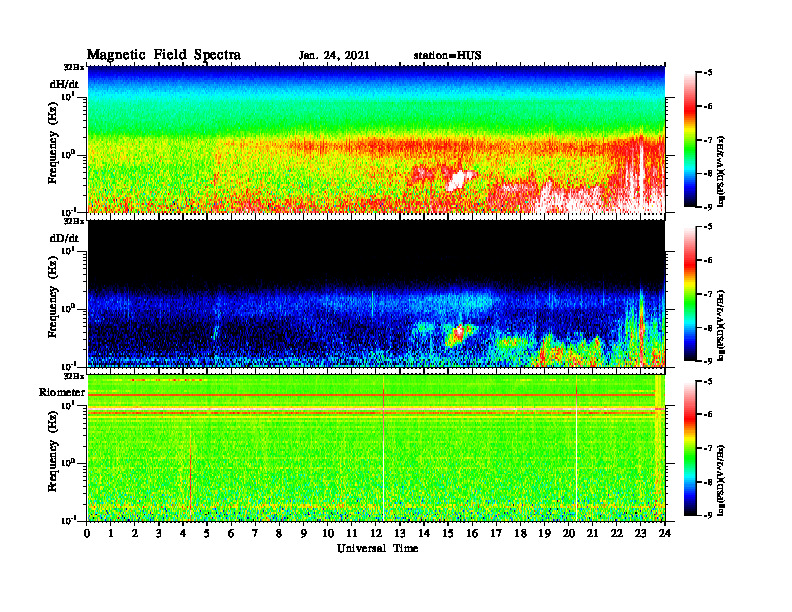Click hour label "5" on time axis
The width and height of the screenshot is (792, 612).
207,533
